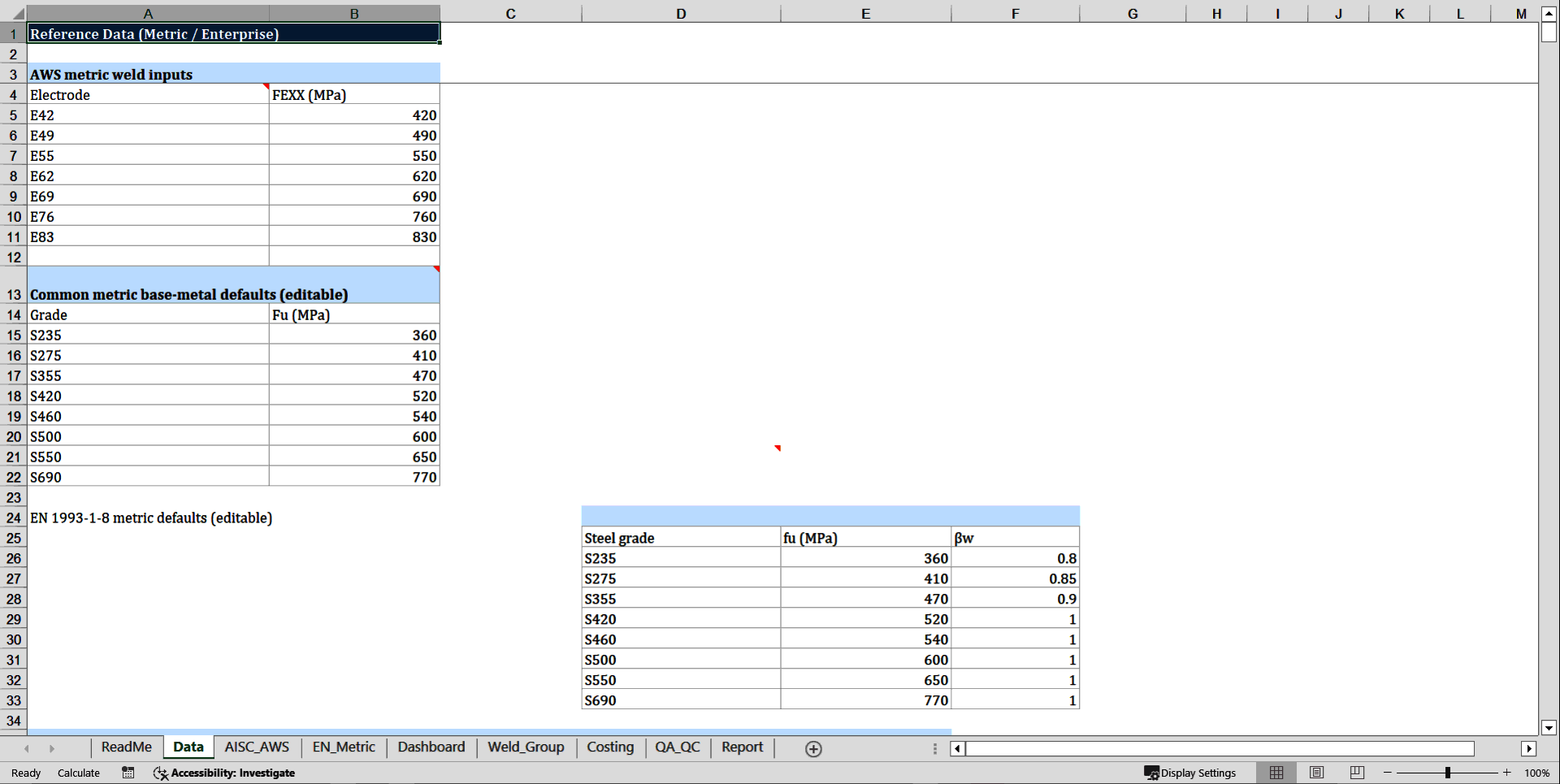Switch to Normal view in the status bar
This screenshot has width=1560, height=784.
(1276, 773)
